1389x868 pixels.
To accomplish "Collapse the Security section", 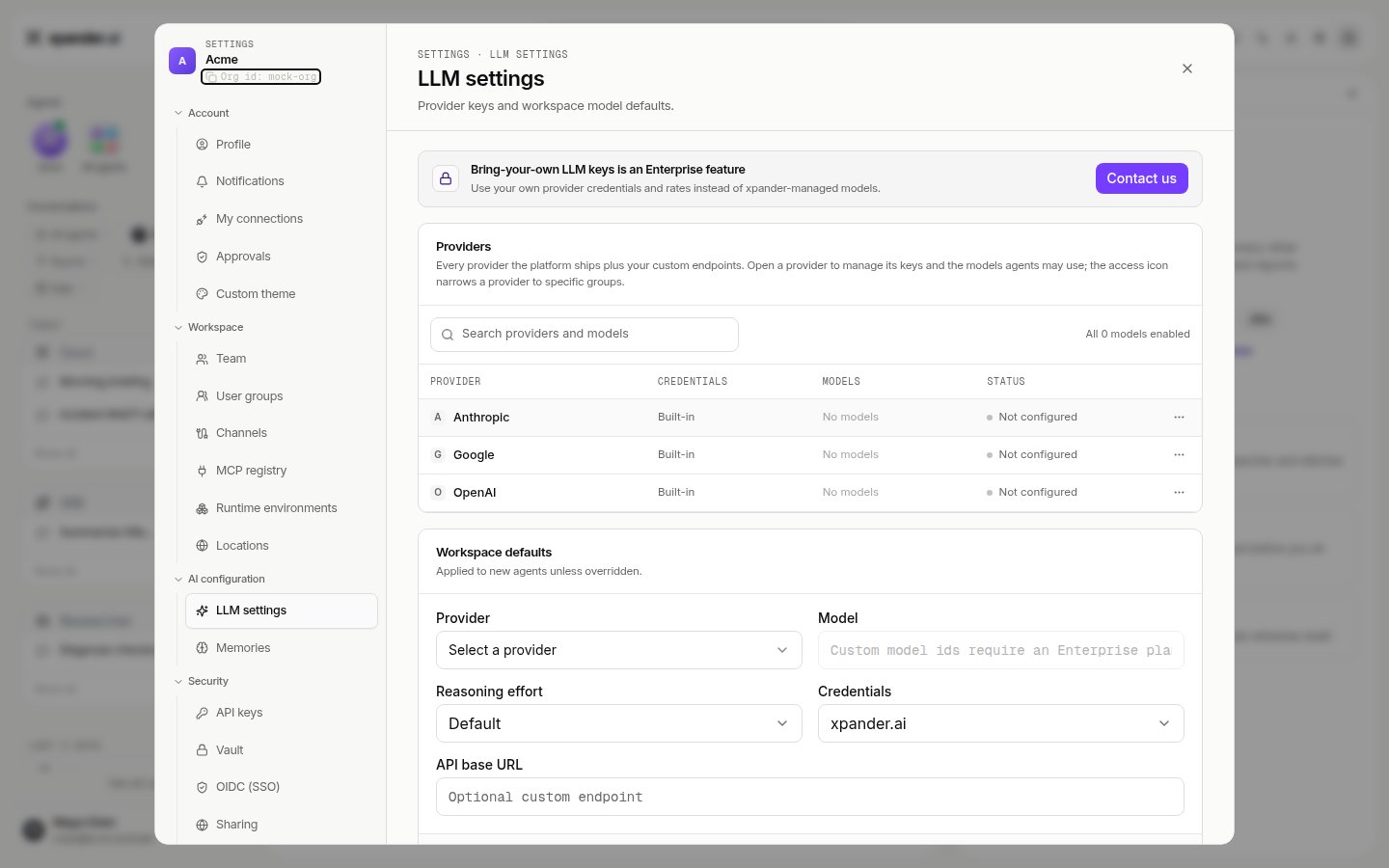I will coord(202,681).
